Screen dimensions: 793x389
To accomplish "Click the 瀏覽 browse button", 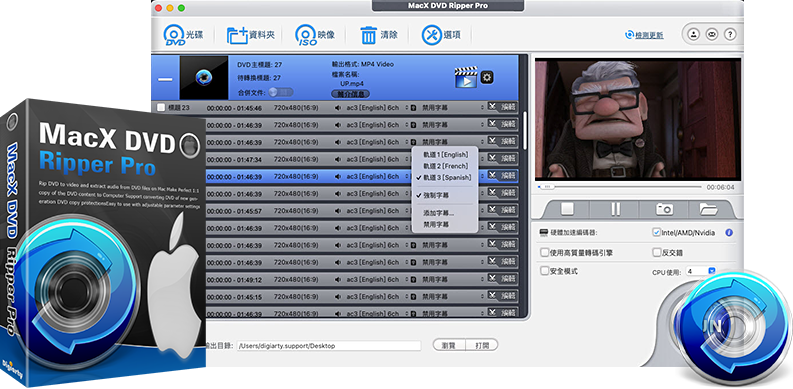I will click(449, 345).
